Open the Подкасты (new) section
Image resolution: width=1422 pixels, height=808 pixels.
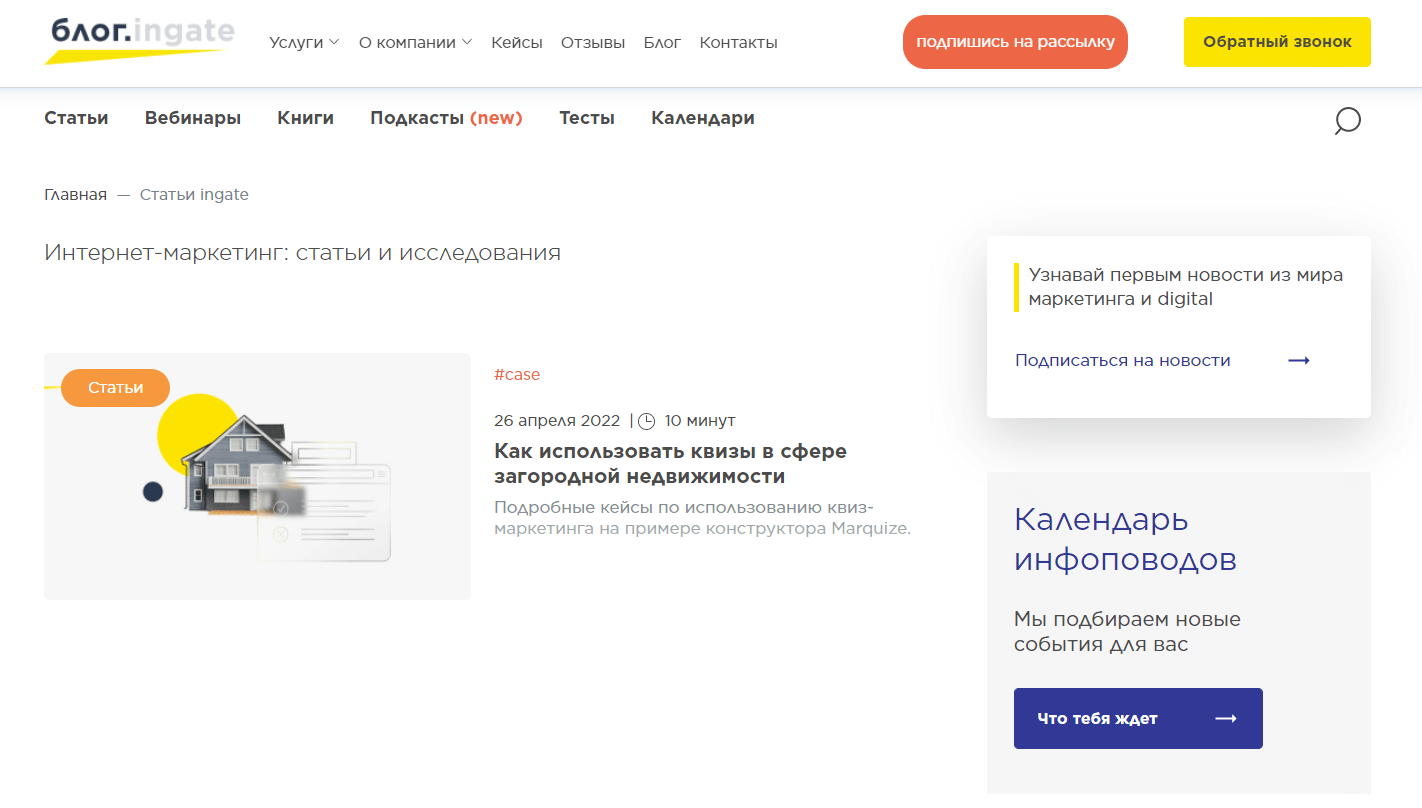click(x=446, y=118)
